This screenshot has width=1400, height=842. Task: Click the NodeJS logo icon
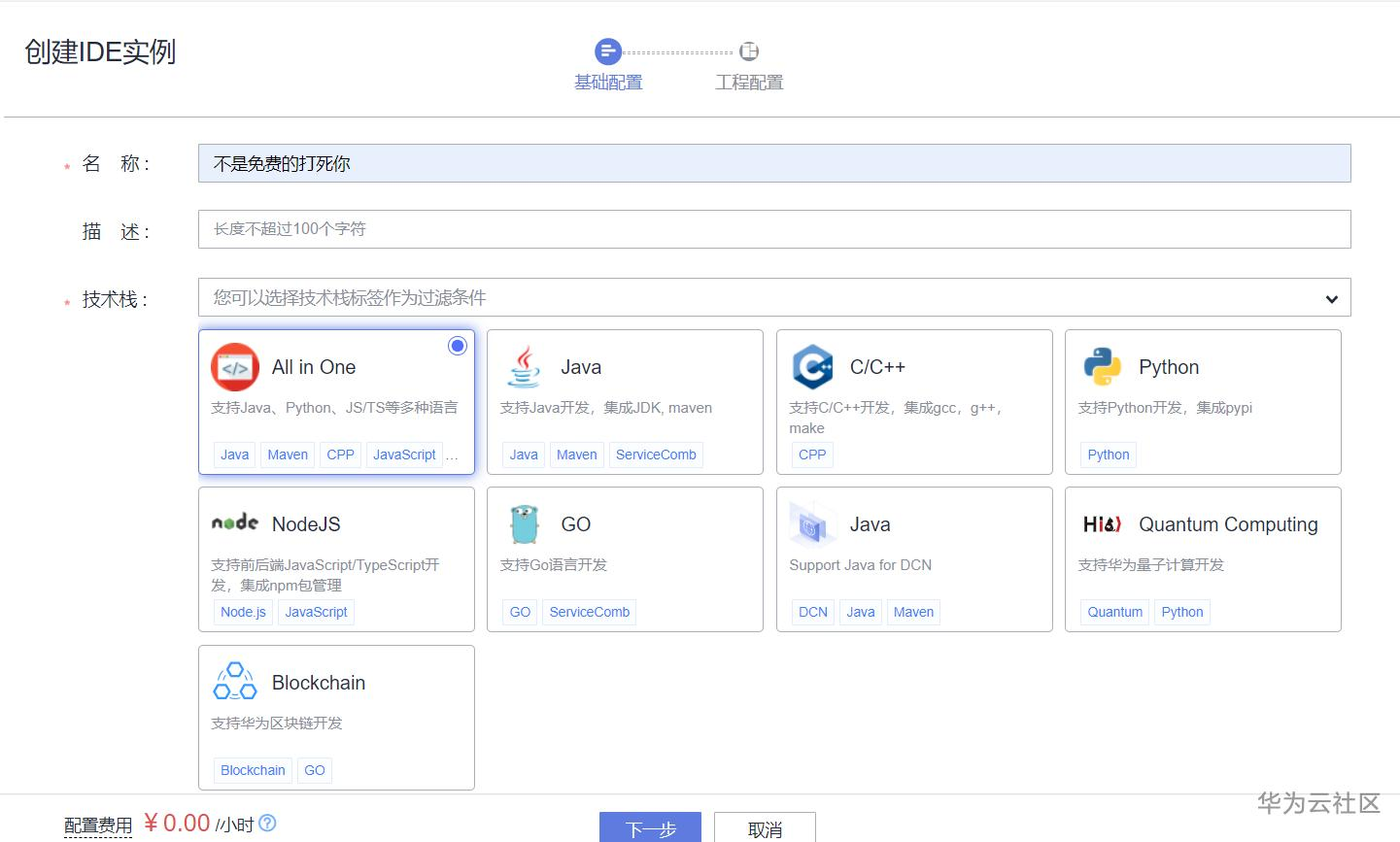pyautogui.click(x=234, y=523)
